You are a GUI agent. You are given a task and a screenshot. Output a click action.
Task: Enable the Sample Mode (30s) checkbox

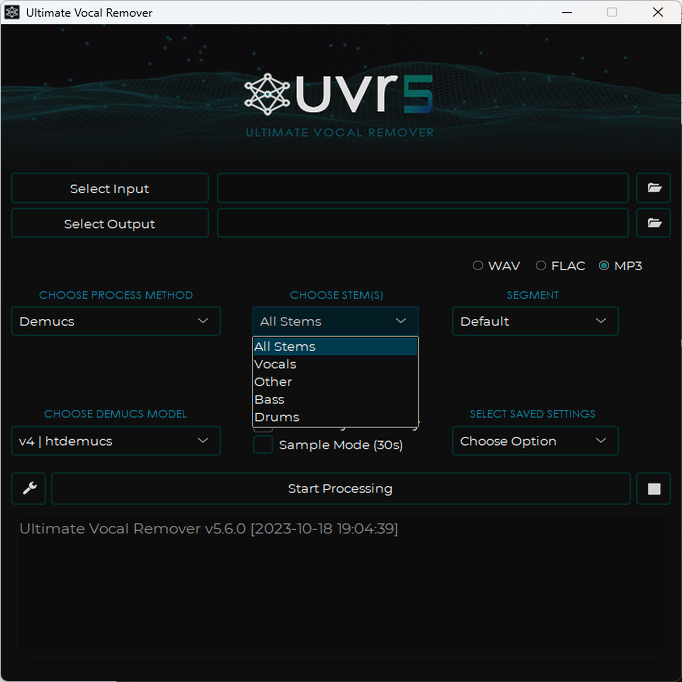click(x=263, y=445)
